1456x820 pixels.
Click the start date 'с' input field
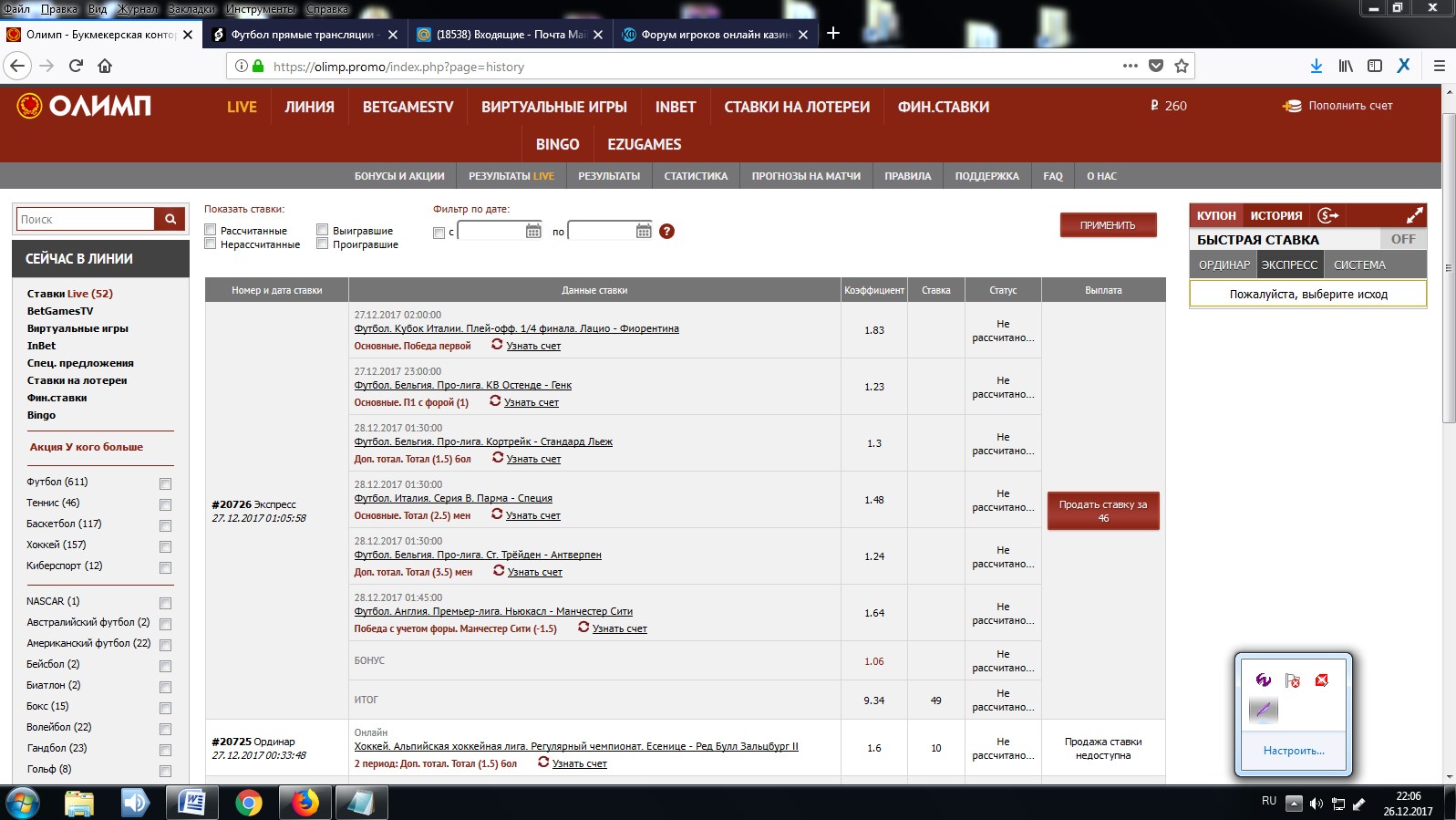coord(491,232)
